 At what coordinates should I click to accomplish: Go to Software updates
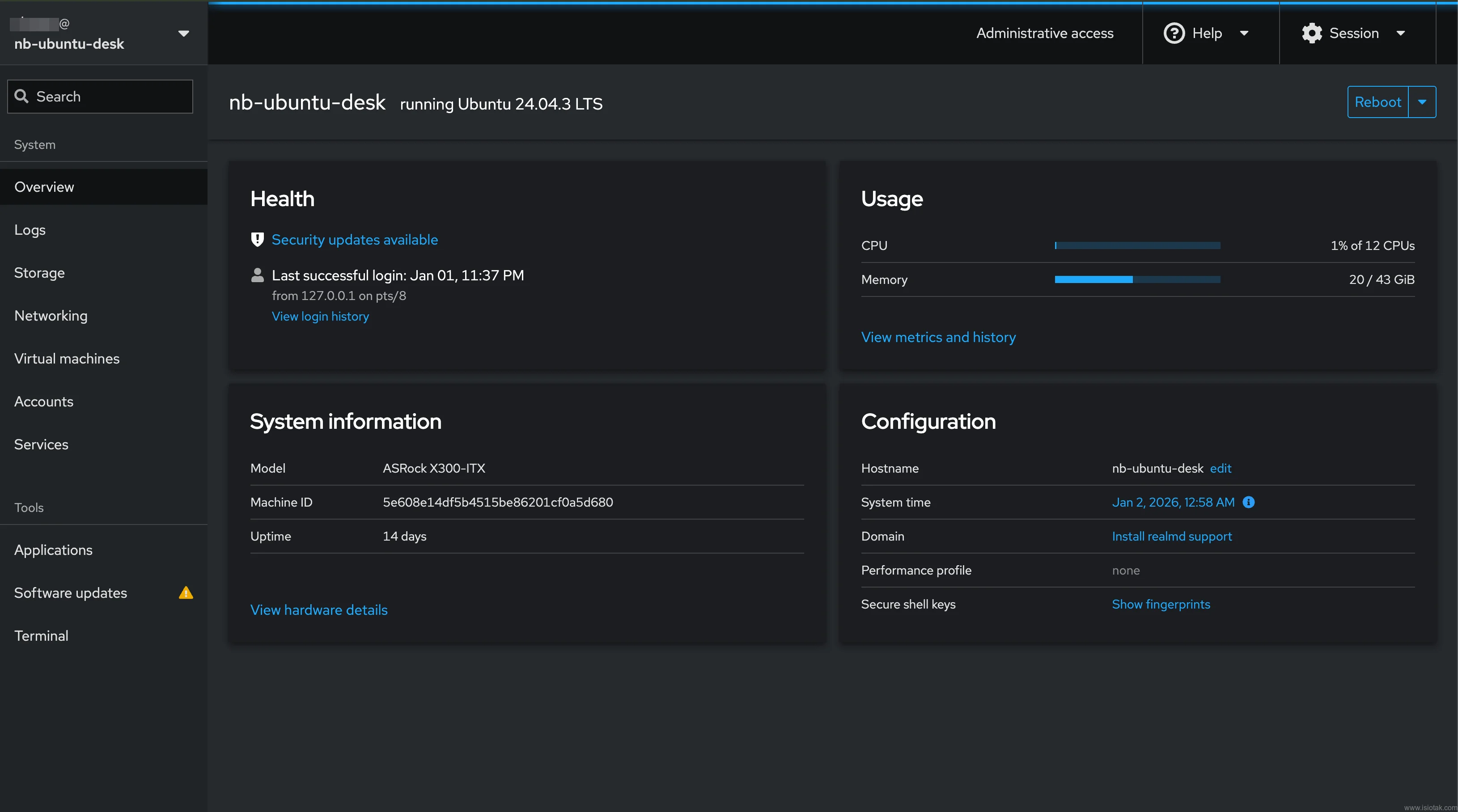104,593
